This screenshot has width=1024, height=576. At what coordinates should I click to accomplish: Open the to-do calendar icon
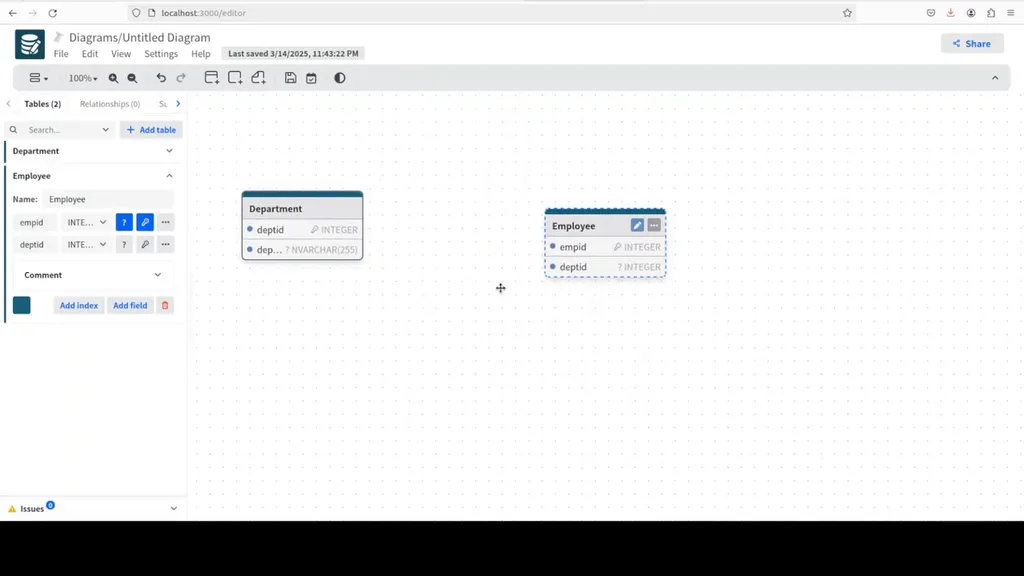[x=312, y=78]
